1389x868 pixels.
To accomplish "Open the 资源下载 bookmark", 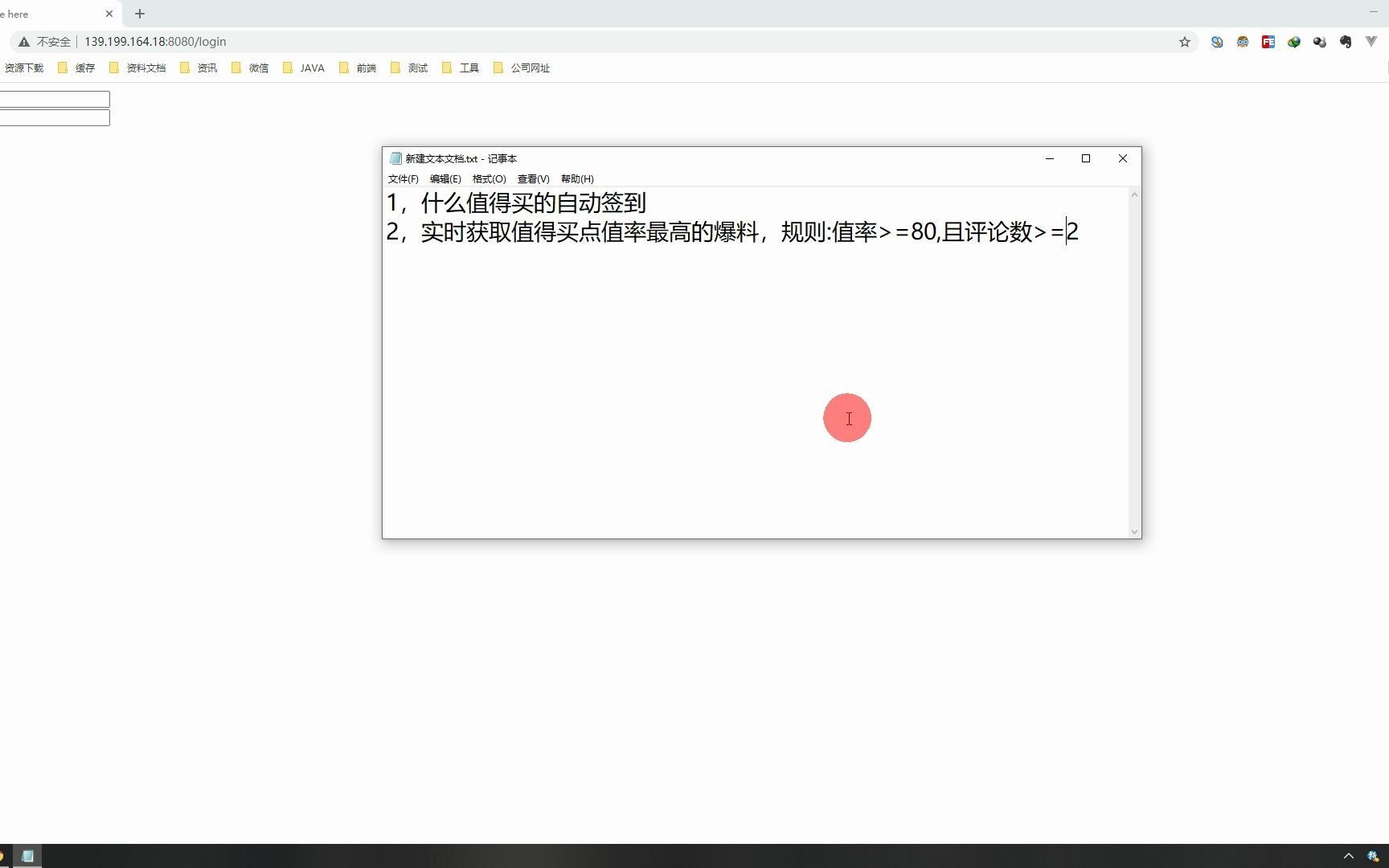I will tap(23, 68).
